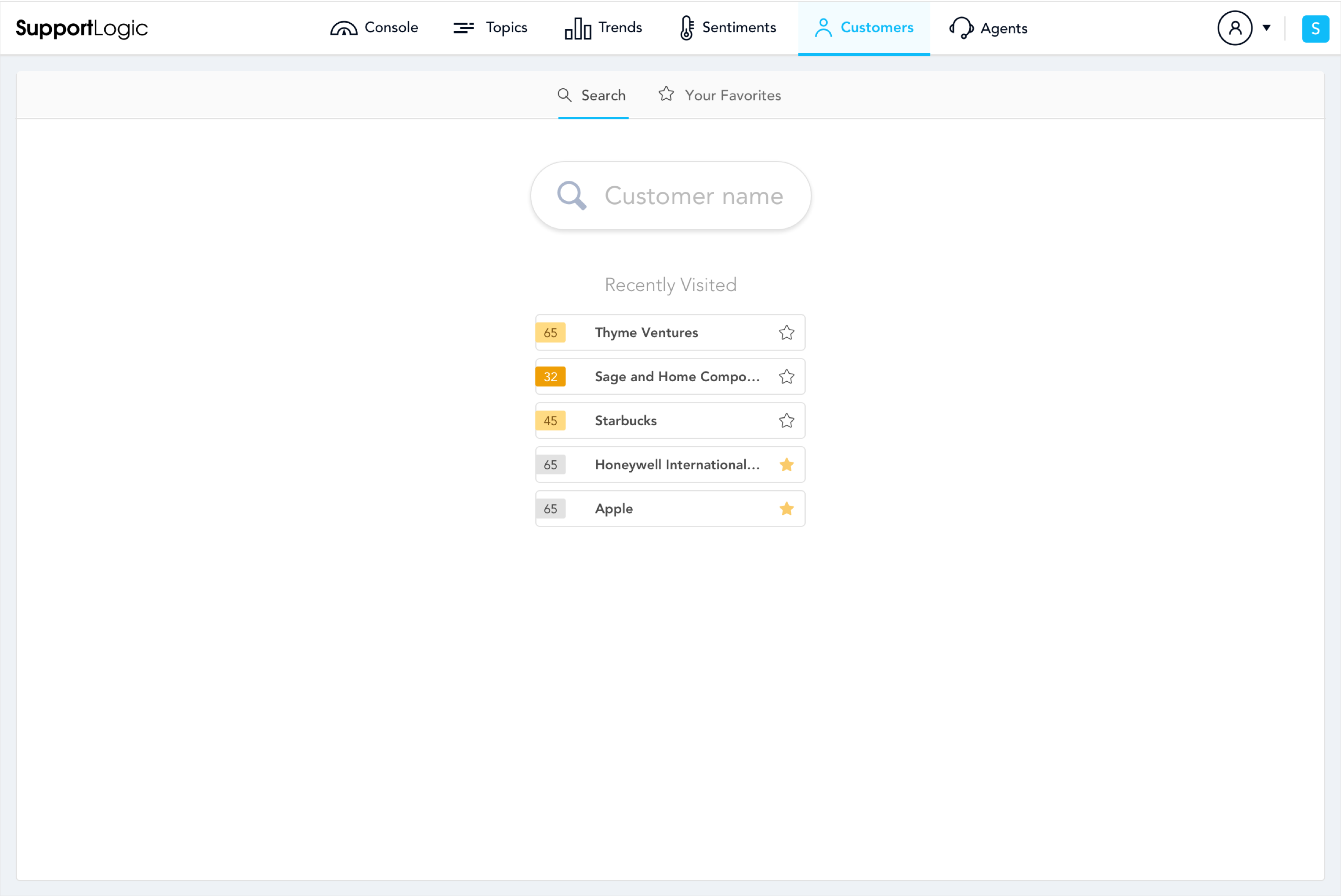
Task: Click the 65 score badge for Apple
Action: point(550,509)
